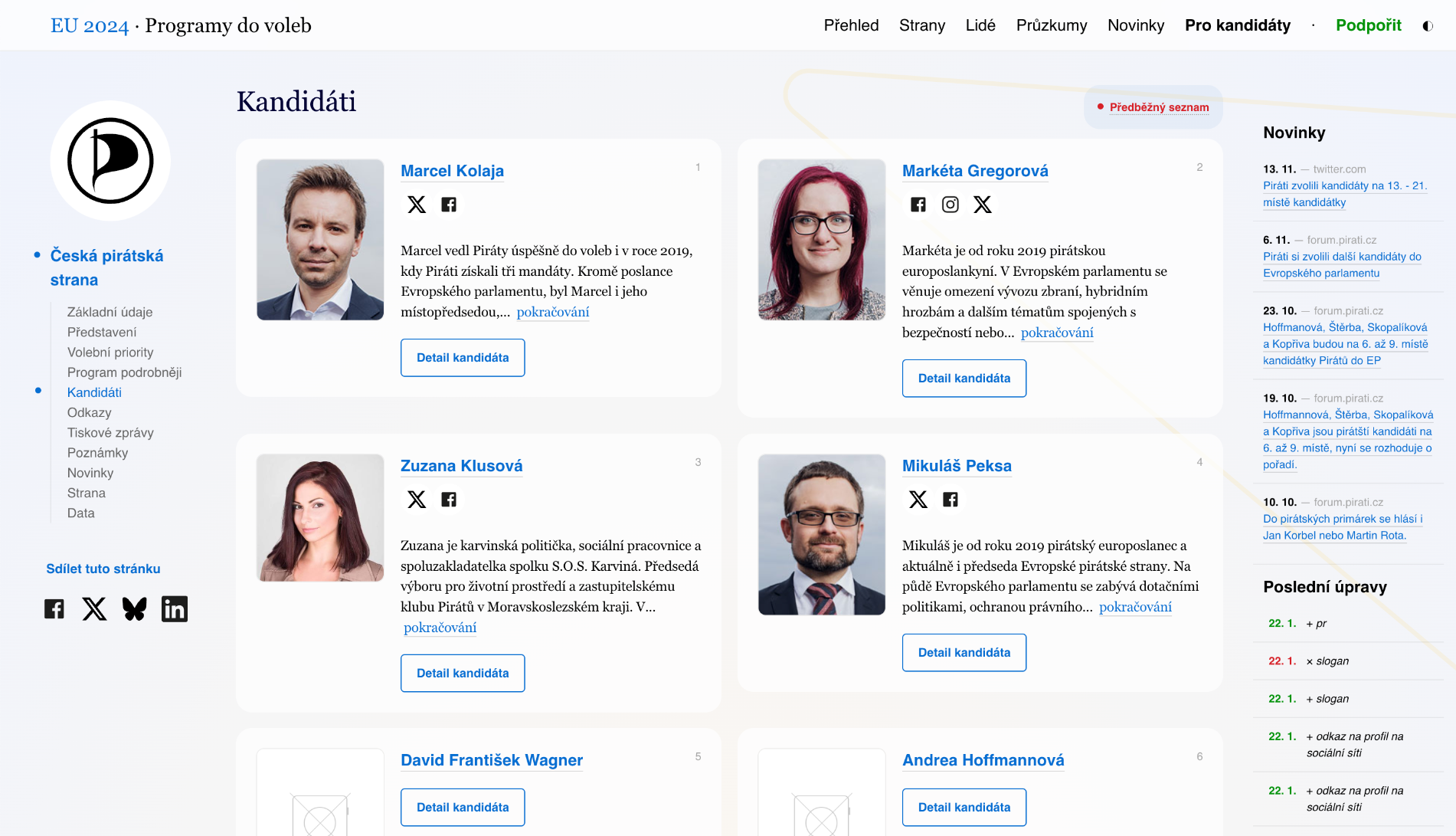This screenshot has width=1456, height=836.
Task: Share this page on Facebook
Action: (x=54, y=609)
